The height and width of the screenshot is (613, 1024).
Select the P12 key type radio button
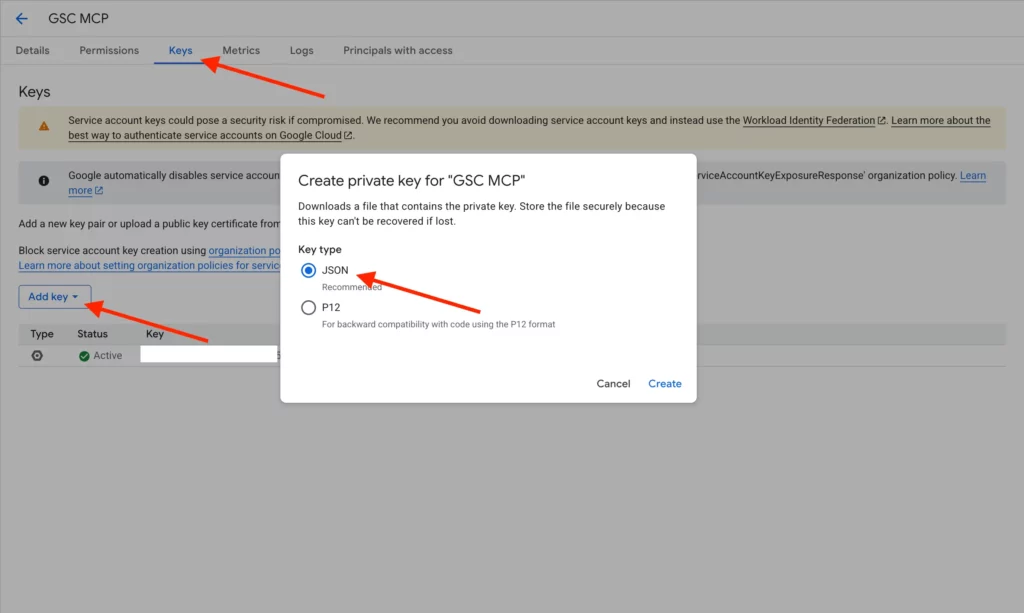coord(308,307)
